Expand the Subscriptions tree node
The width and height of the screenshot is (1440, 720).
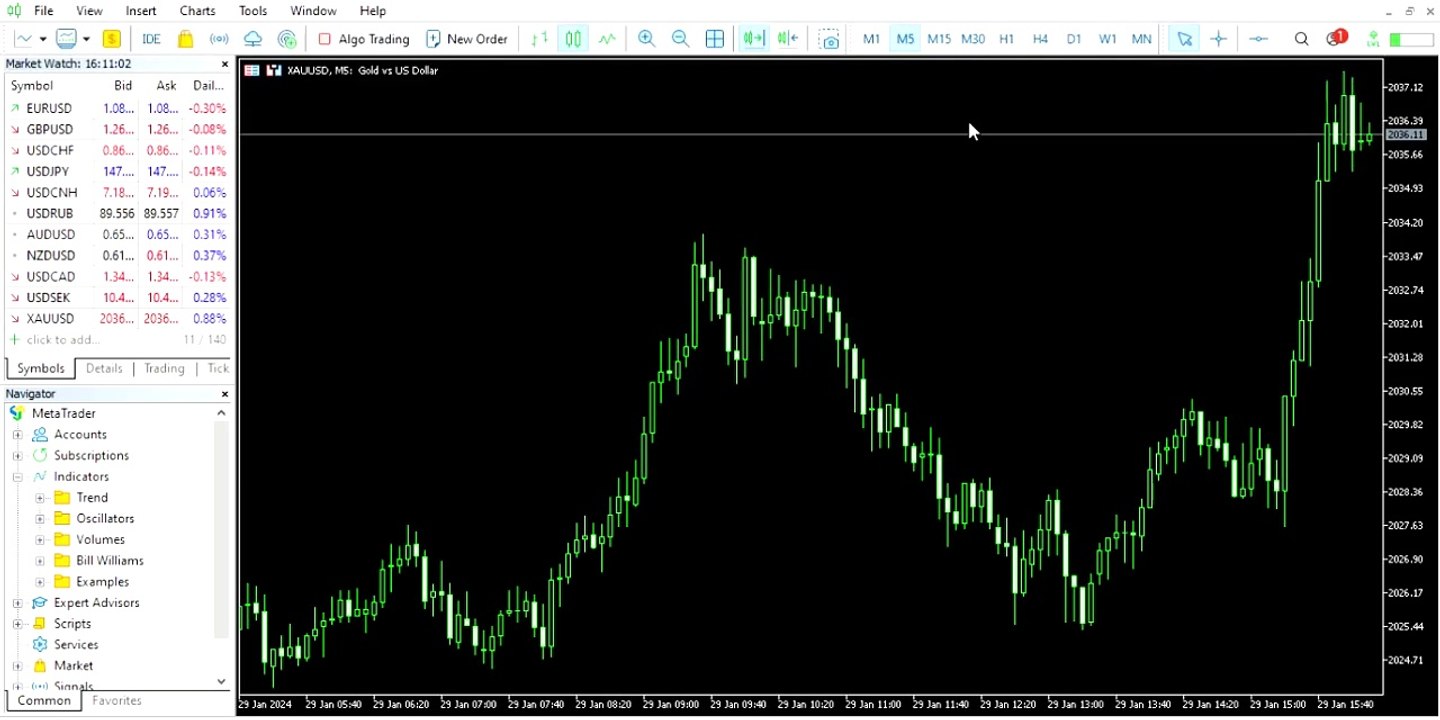click(x=17, y=456)
